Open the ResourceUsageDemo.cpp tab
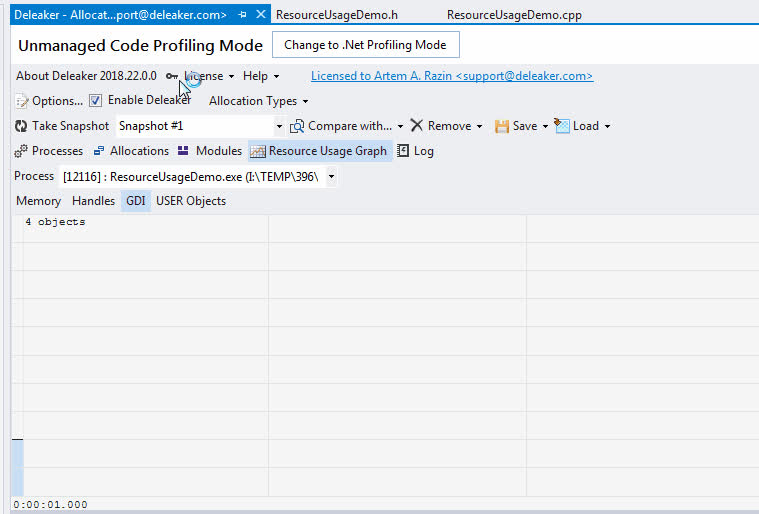 (x=514, y=15)
